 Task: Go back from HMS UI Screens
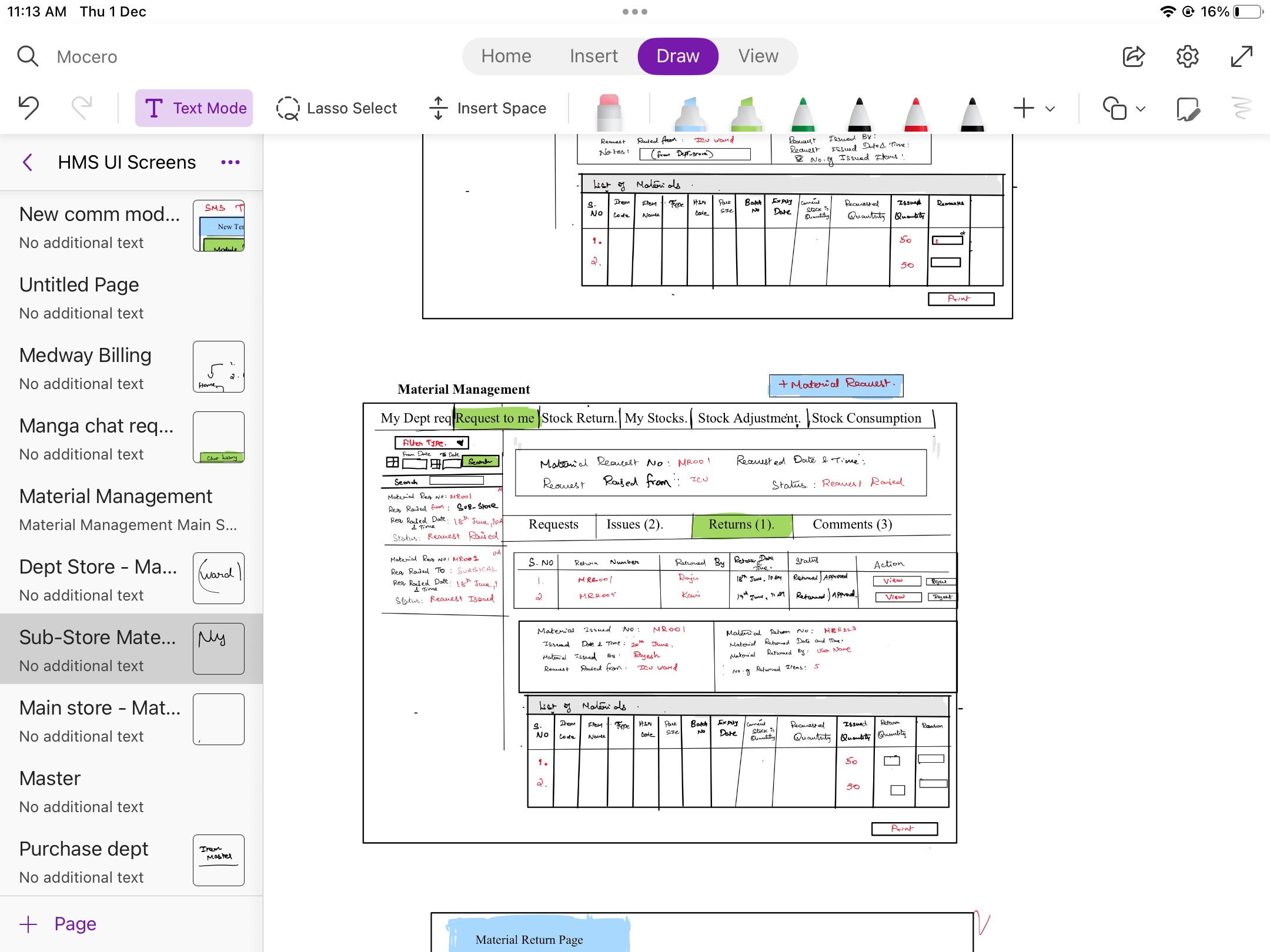[x=28, y=162]
